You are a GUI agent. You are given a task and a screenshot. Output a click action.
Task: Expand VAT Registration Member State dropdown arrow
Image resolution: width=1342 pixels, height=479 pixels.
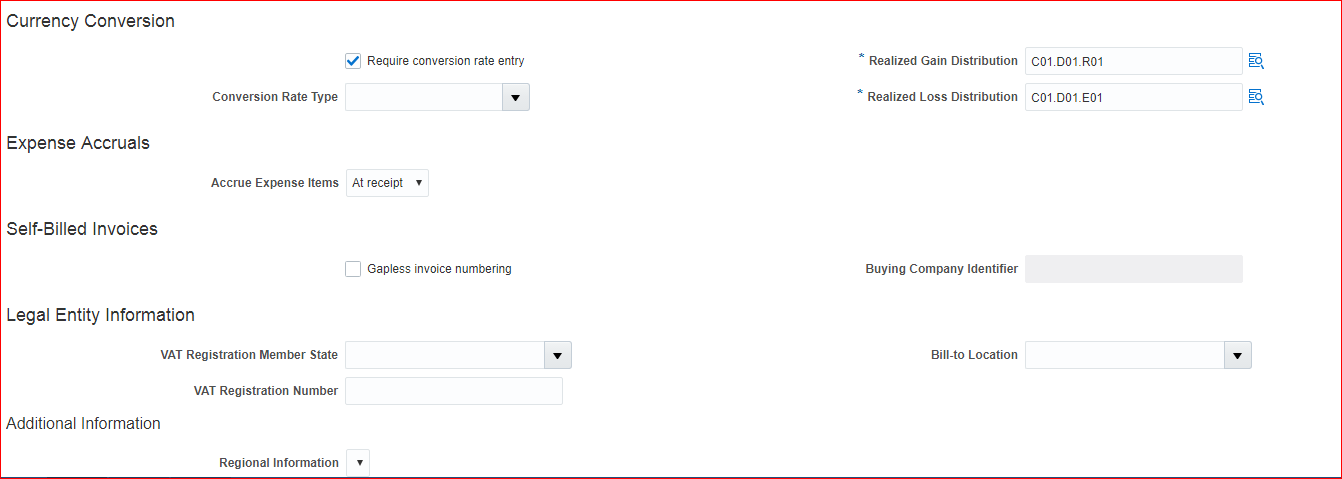(558, 355)
